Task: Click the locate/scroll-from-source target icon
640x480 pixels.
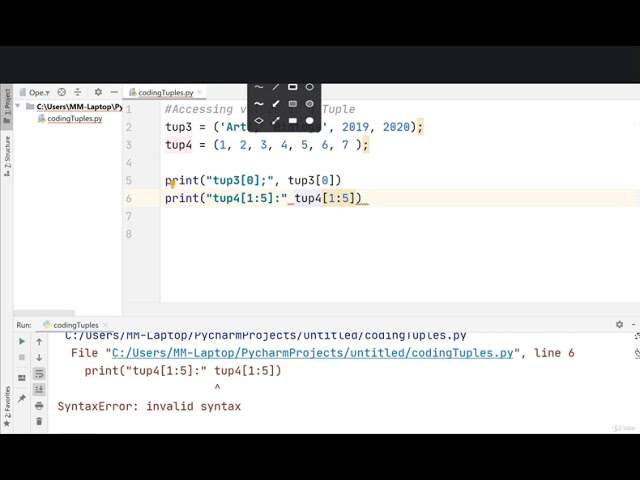Action: pyautogui.click(x=62, y=92)
